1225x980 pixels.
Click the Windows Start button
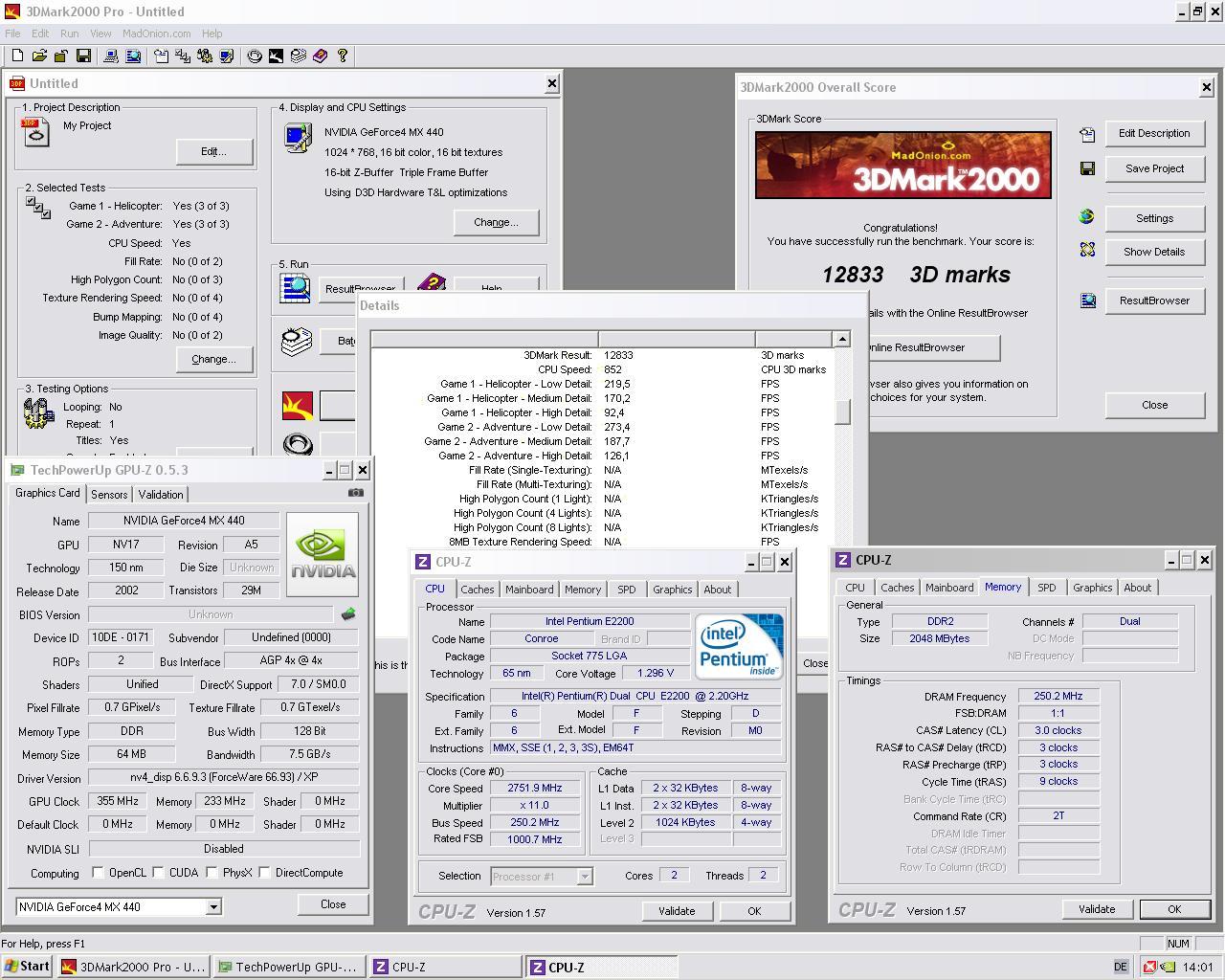[27, 967]
